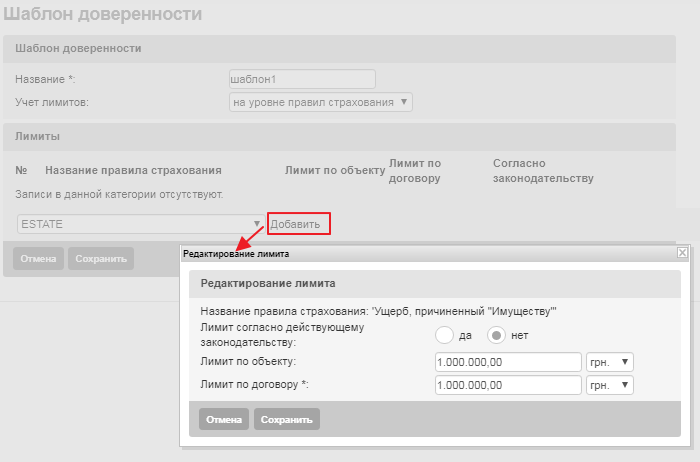The height and width of the screenshot is (462, 700).
Task: Click the 'Лимит по объекту:' label in dialog
Action: tap(248, 361)
